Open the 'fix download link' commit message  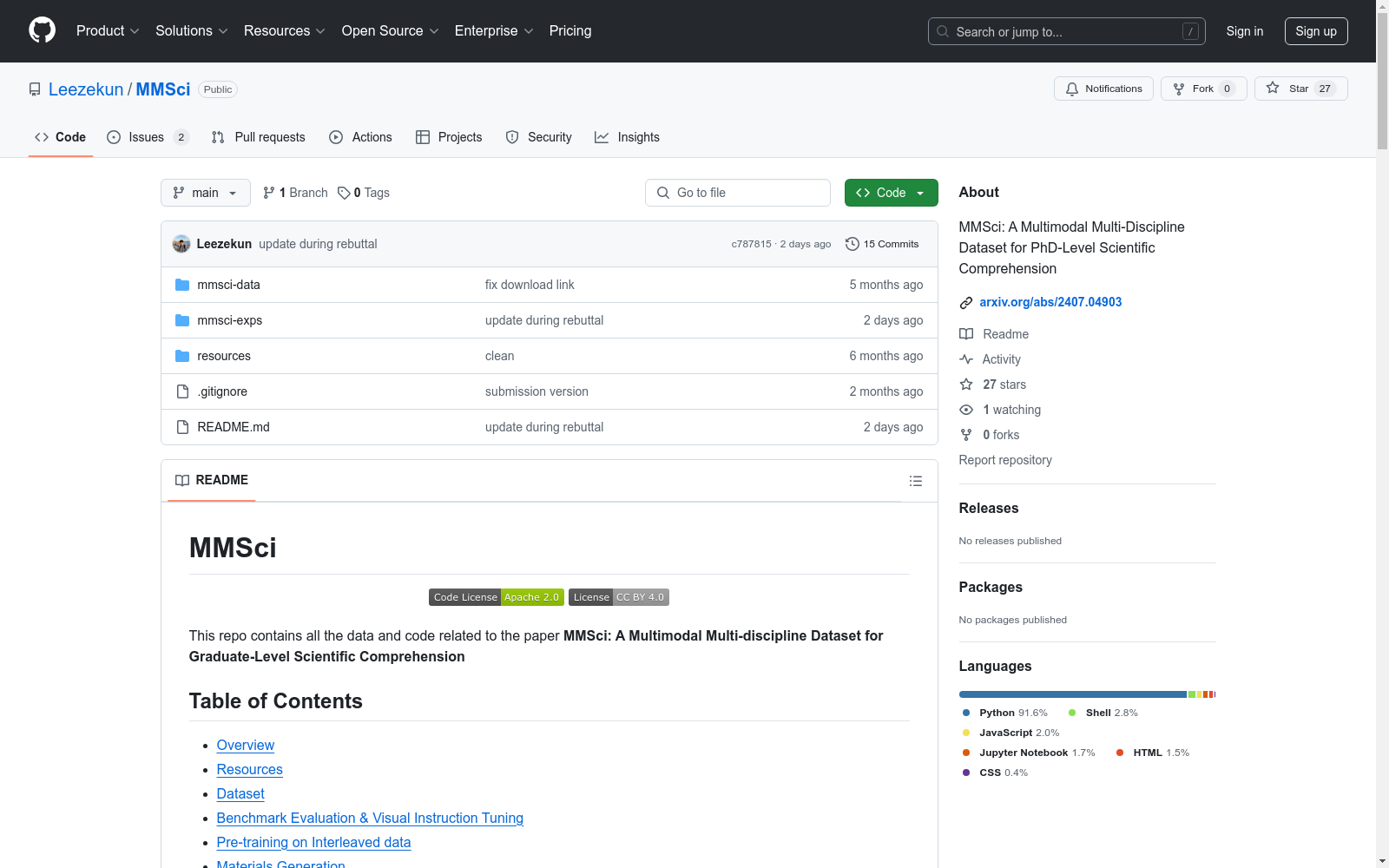click(x=530, y=285)
